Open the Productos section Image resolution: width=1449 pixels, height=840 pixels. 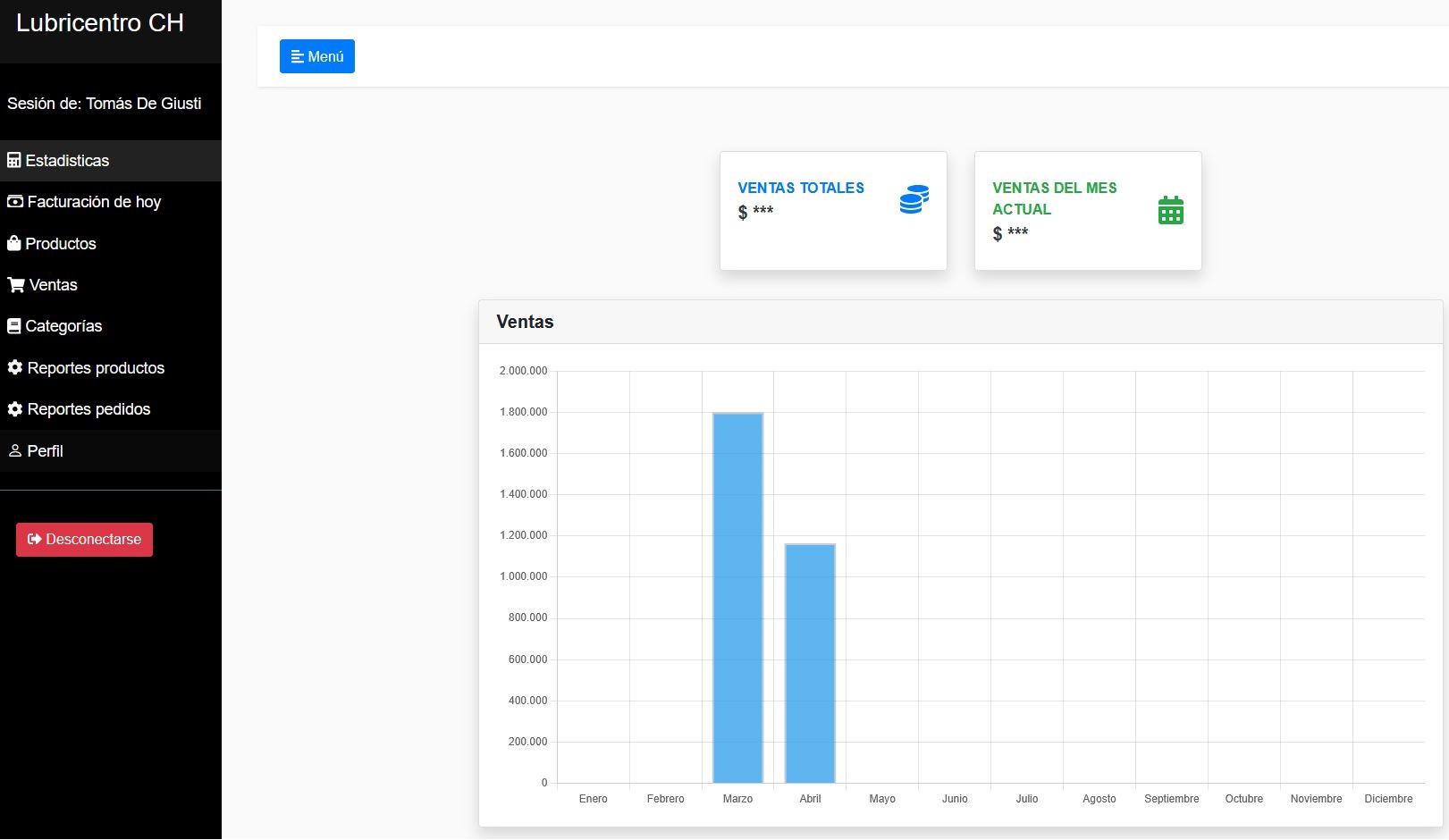point(61,244)
